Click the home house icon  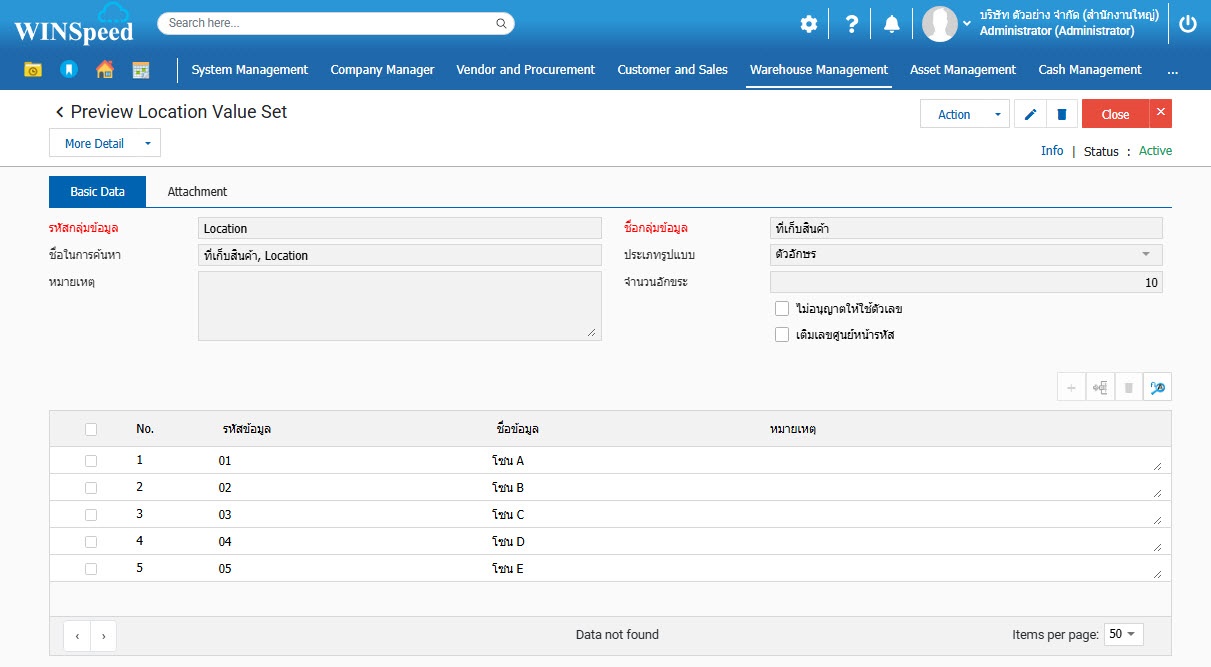pos(104,70)
